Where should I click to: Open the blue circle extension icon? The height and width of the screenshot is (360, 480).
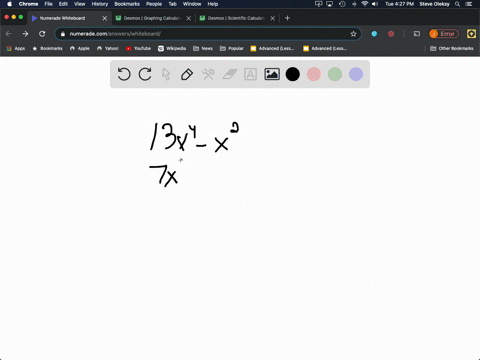coord(374,34)
